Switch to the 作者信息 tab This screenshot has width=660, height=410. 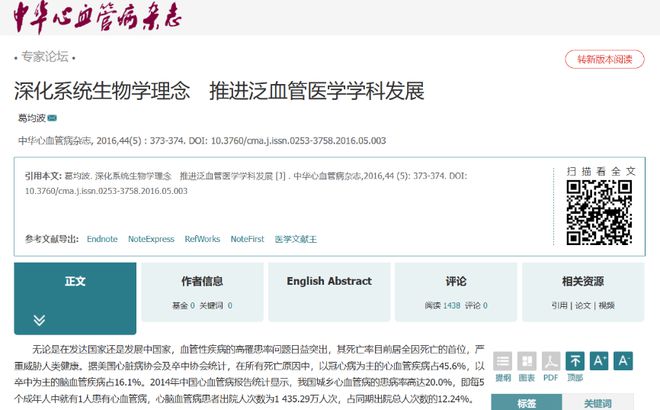point(202,281)
